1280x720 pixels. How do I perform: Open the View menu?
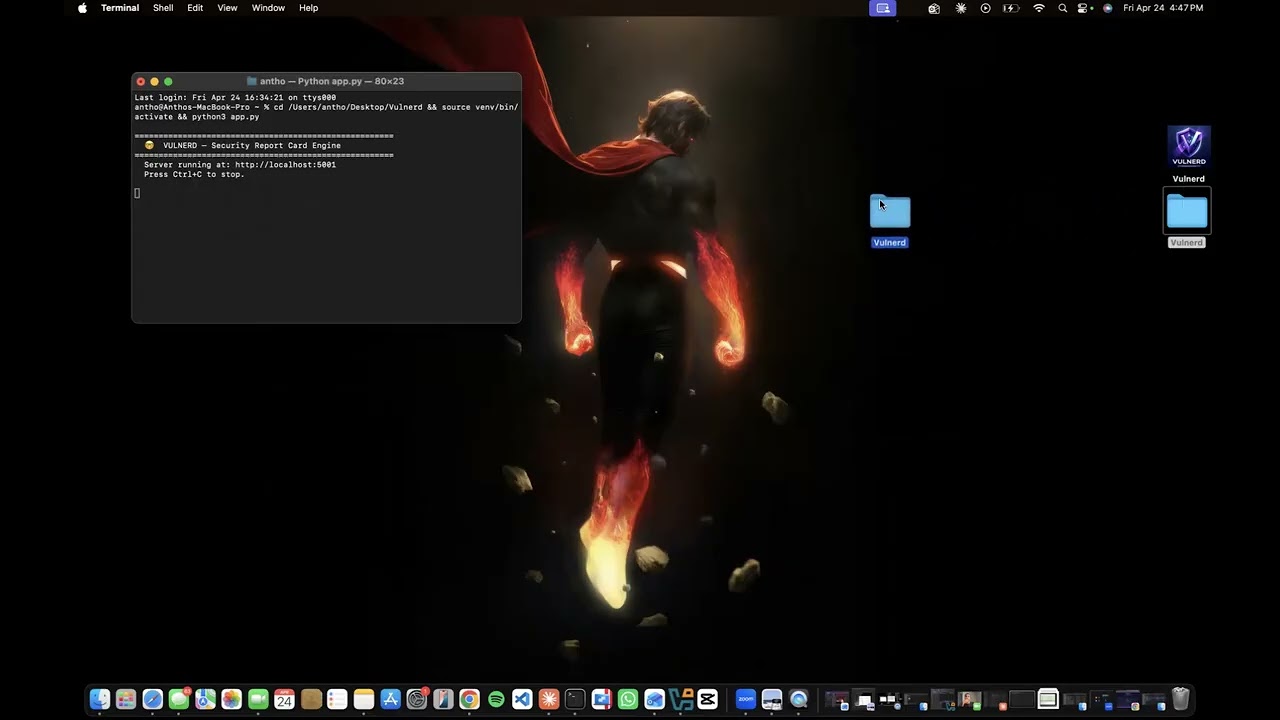(228, 8)
